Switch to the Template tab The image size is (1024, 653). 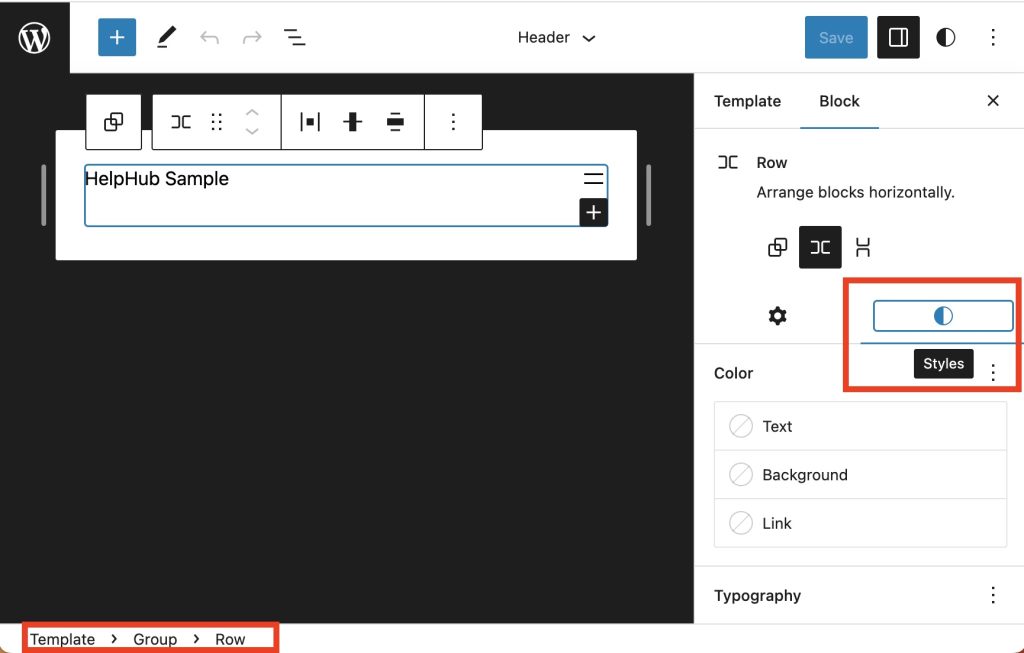pos(747,101)
